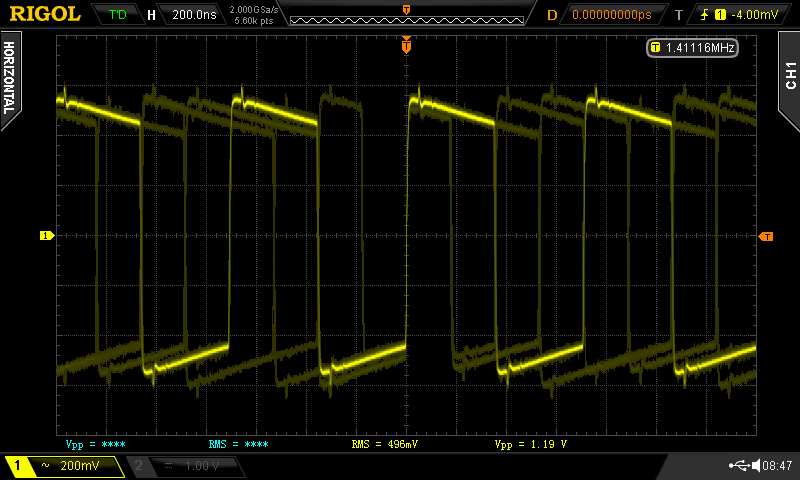Viewport: 800px width, 480px height.
Task: Select the Vpp = 1.19 V measurement
Action: tap(531, 444)
